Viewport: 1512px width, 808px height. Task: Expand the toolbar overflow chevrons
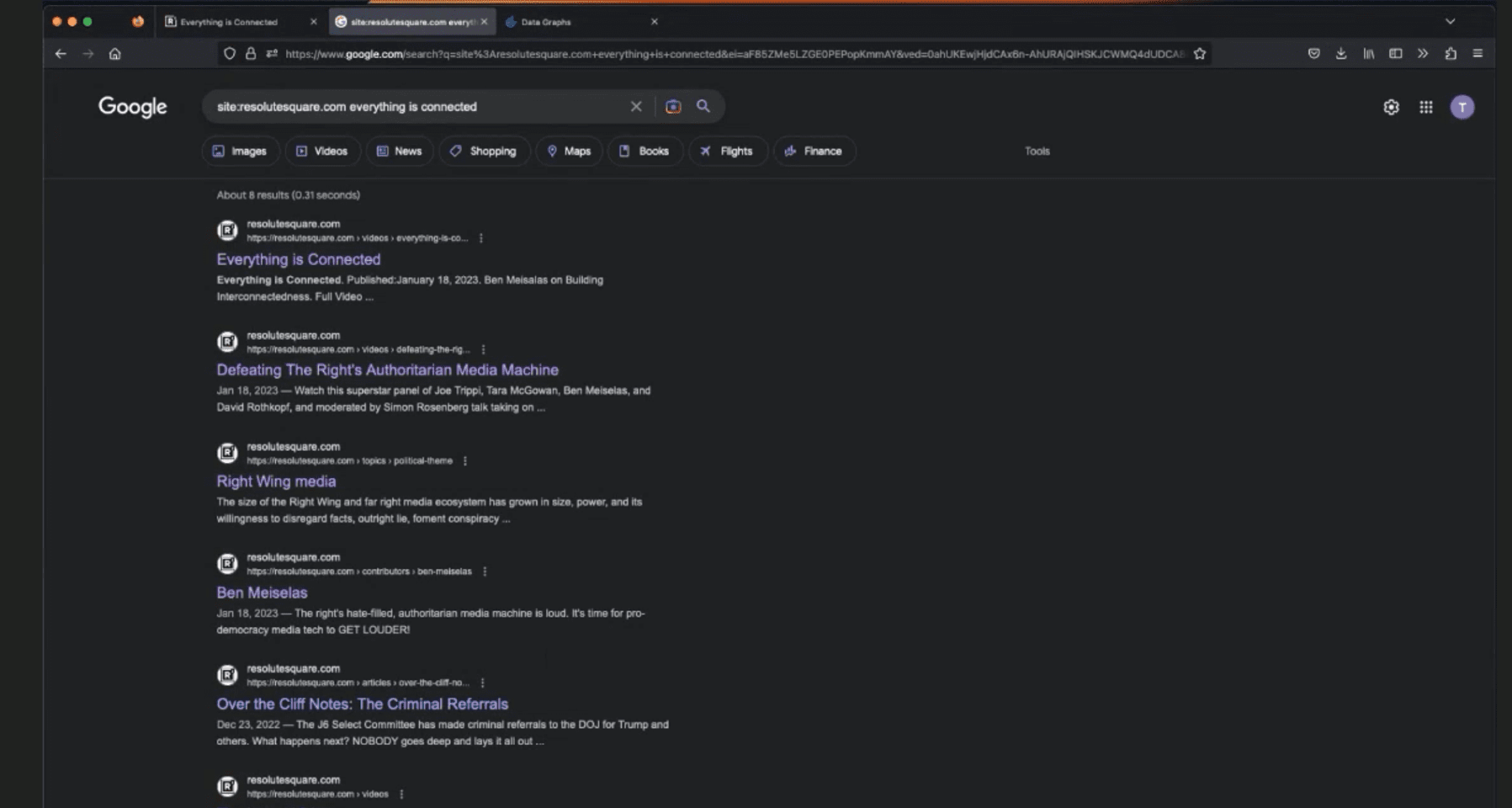click(1423, 54)
